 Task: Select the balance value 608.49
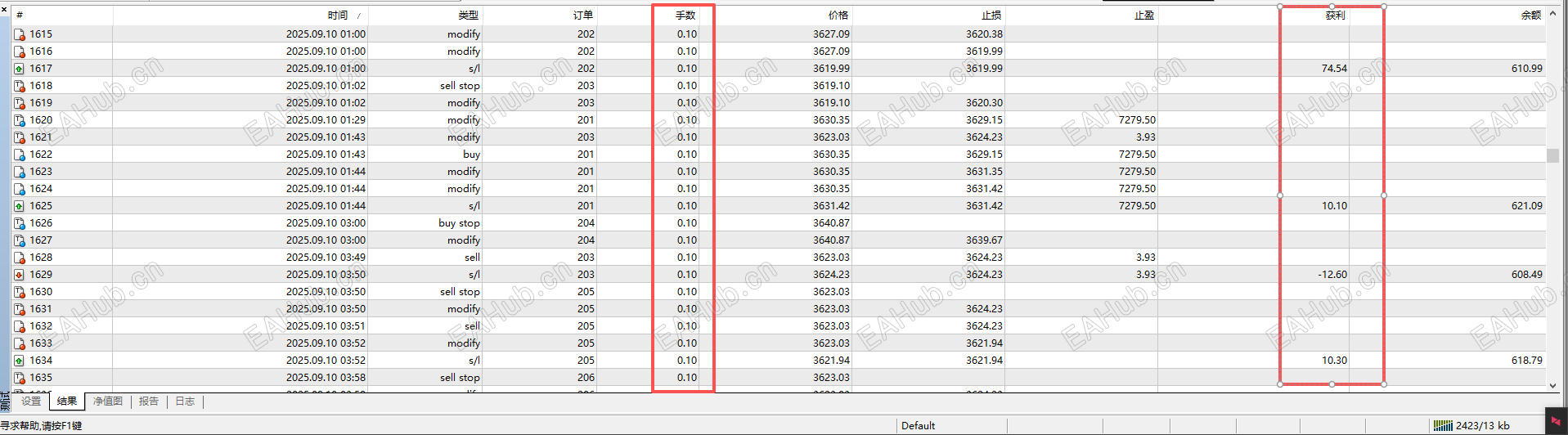click(x=1526, y=275)
